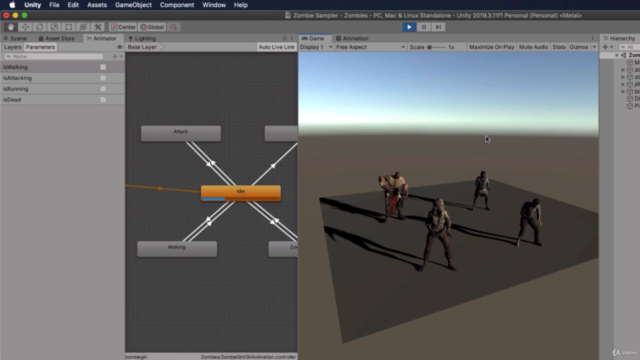Toggle the isAttacking parameter checkbox
This screenshot has width=640, height=360.
[103, 78]
